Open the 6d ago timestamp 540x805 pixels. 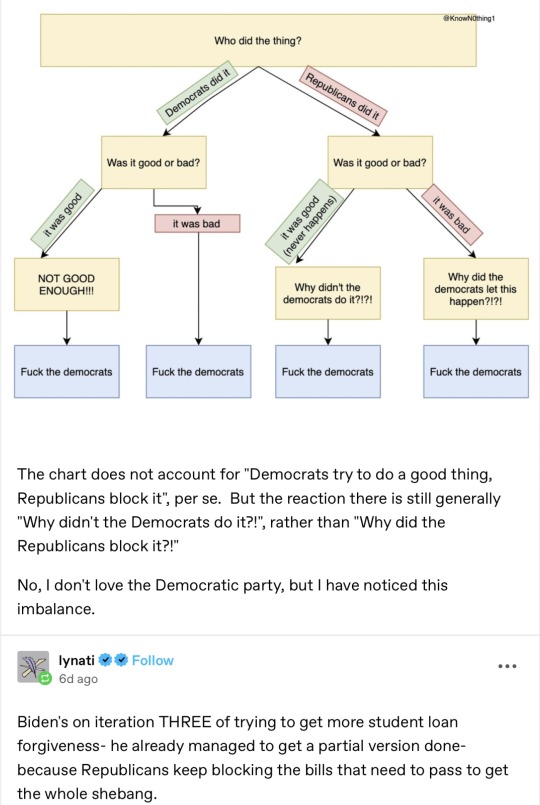78,679
